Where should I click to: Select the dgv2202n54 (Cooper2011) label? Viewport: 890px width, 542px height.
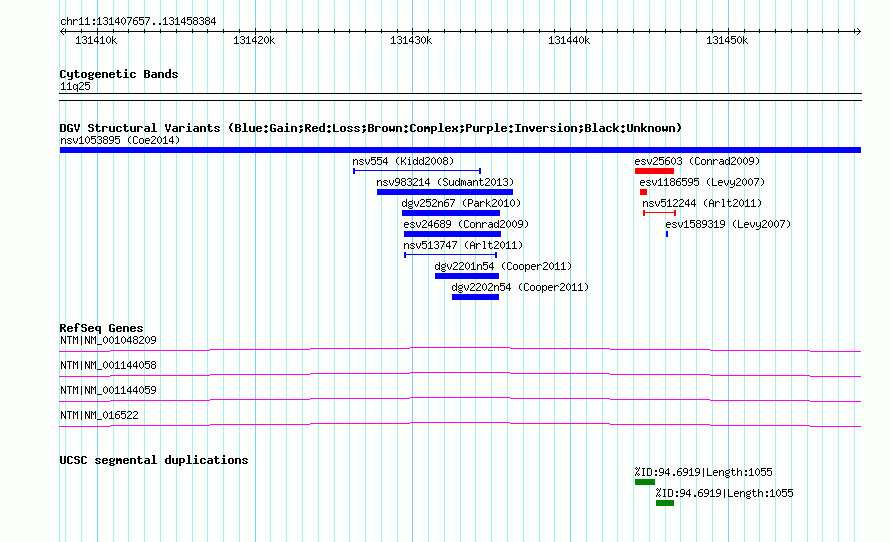click(x=520, y=287)
